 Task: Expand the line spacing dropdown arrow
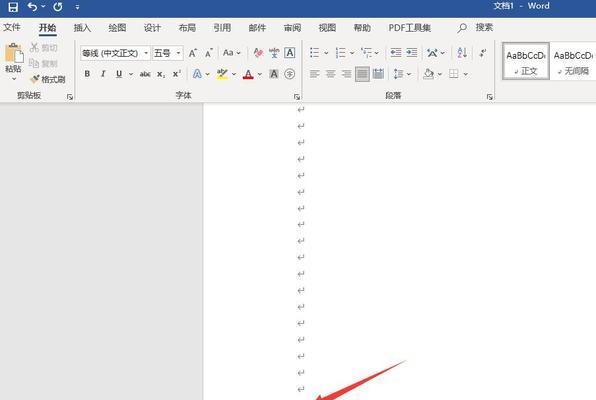click(409, 74)
